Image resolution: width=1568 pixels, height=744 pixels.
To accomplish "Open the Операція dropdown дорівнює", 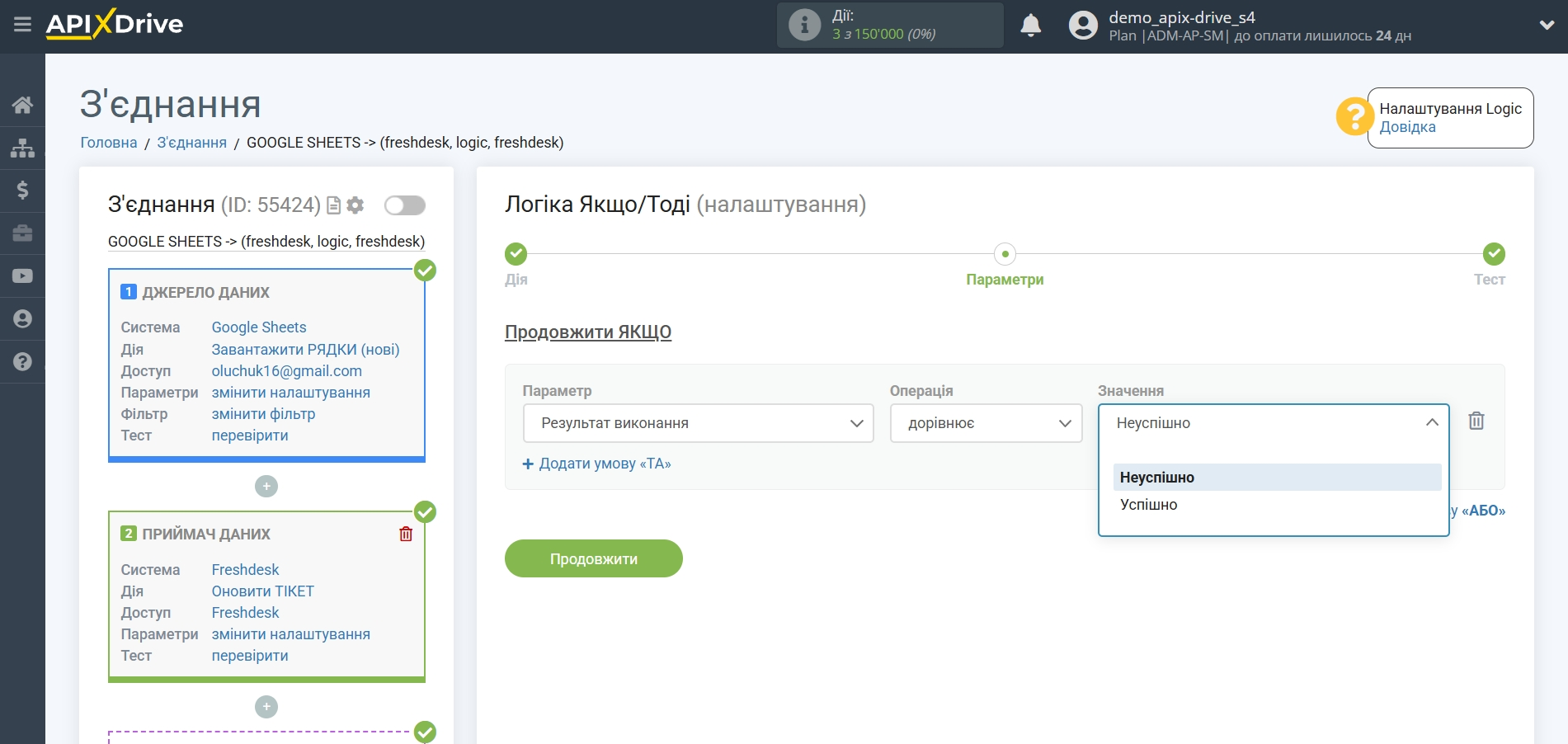I will (986, 423).
